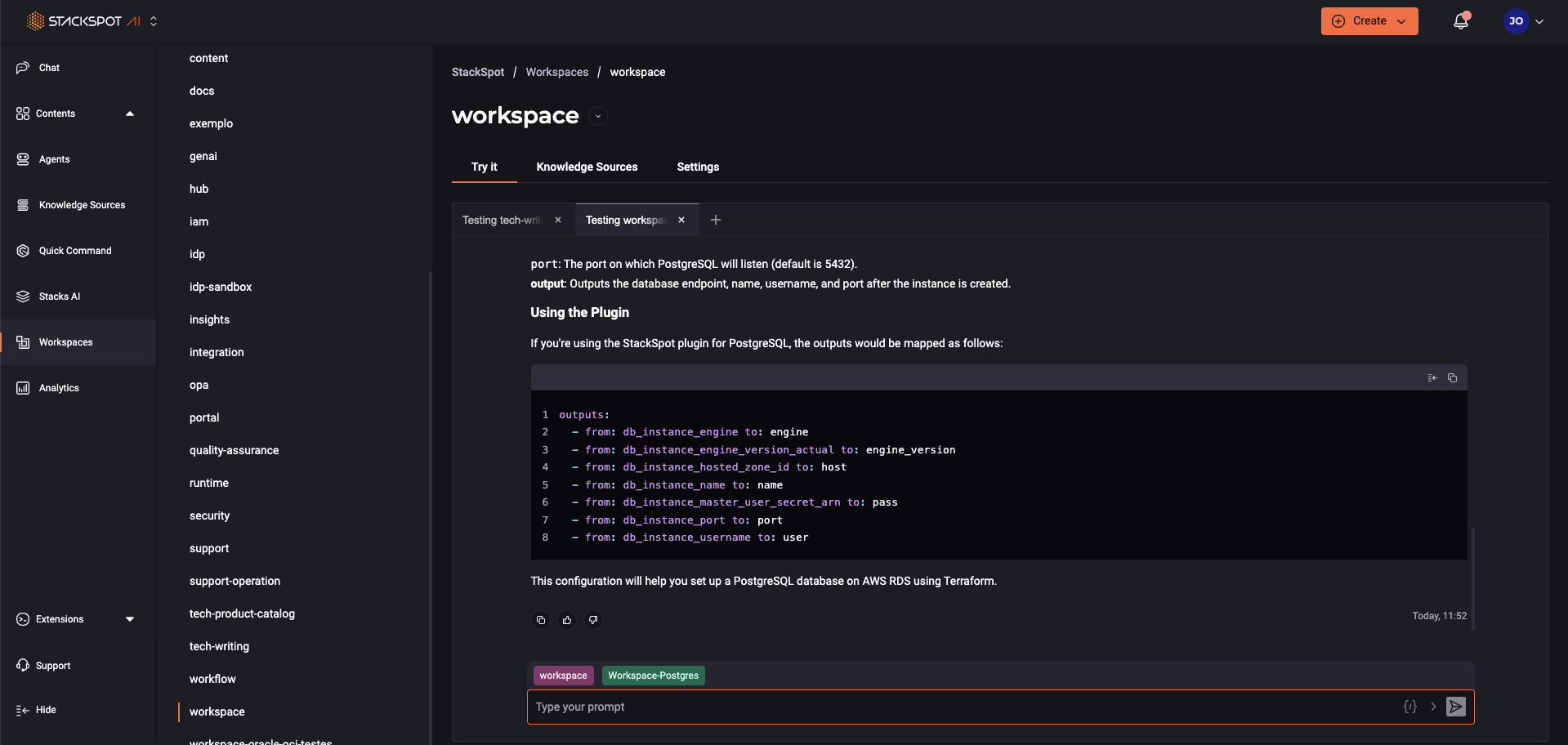Viewport: 1568px width, 745px height.
Task: Click the chat area scrollbar
Action: pyautogui.click(x=1472, y=578)
